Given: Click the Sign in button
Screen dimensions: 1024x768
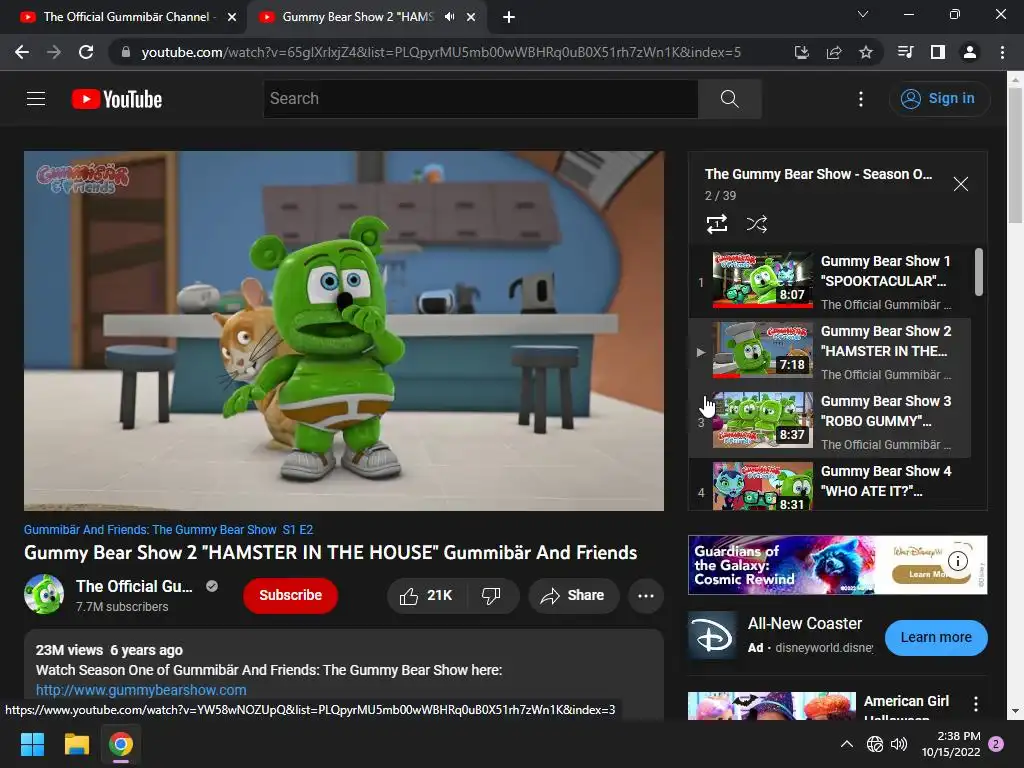Looking at the screenshot, I should (x=938, y=99).
